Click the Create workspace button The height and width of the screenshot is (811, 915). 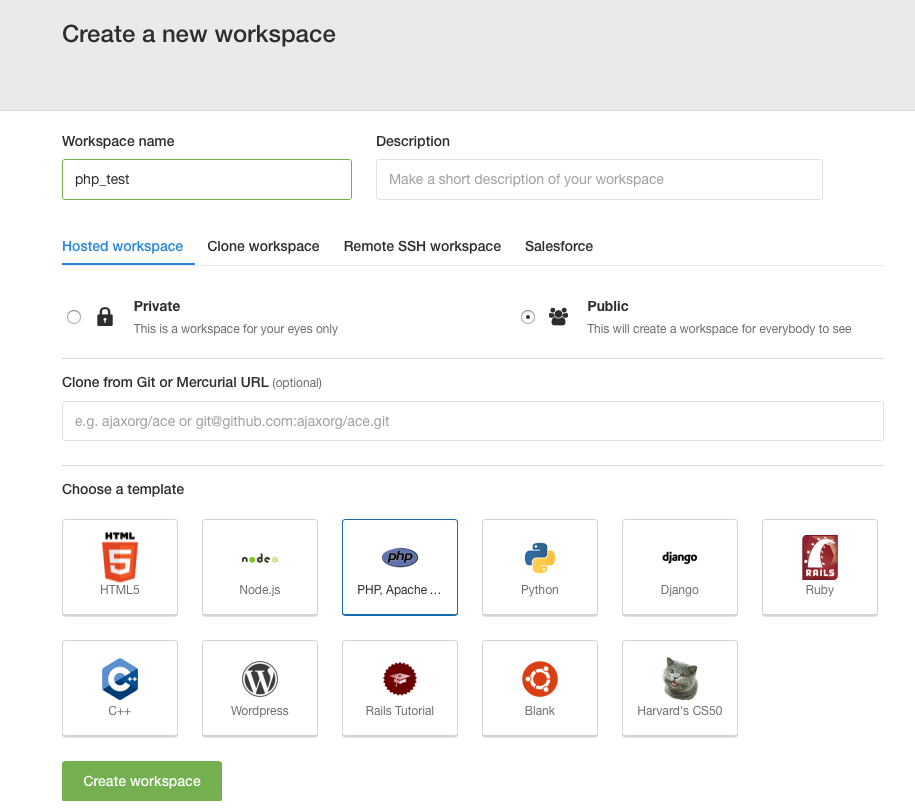tap(142, 781)
